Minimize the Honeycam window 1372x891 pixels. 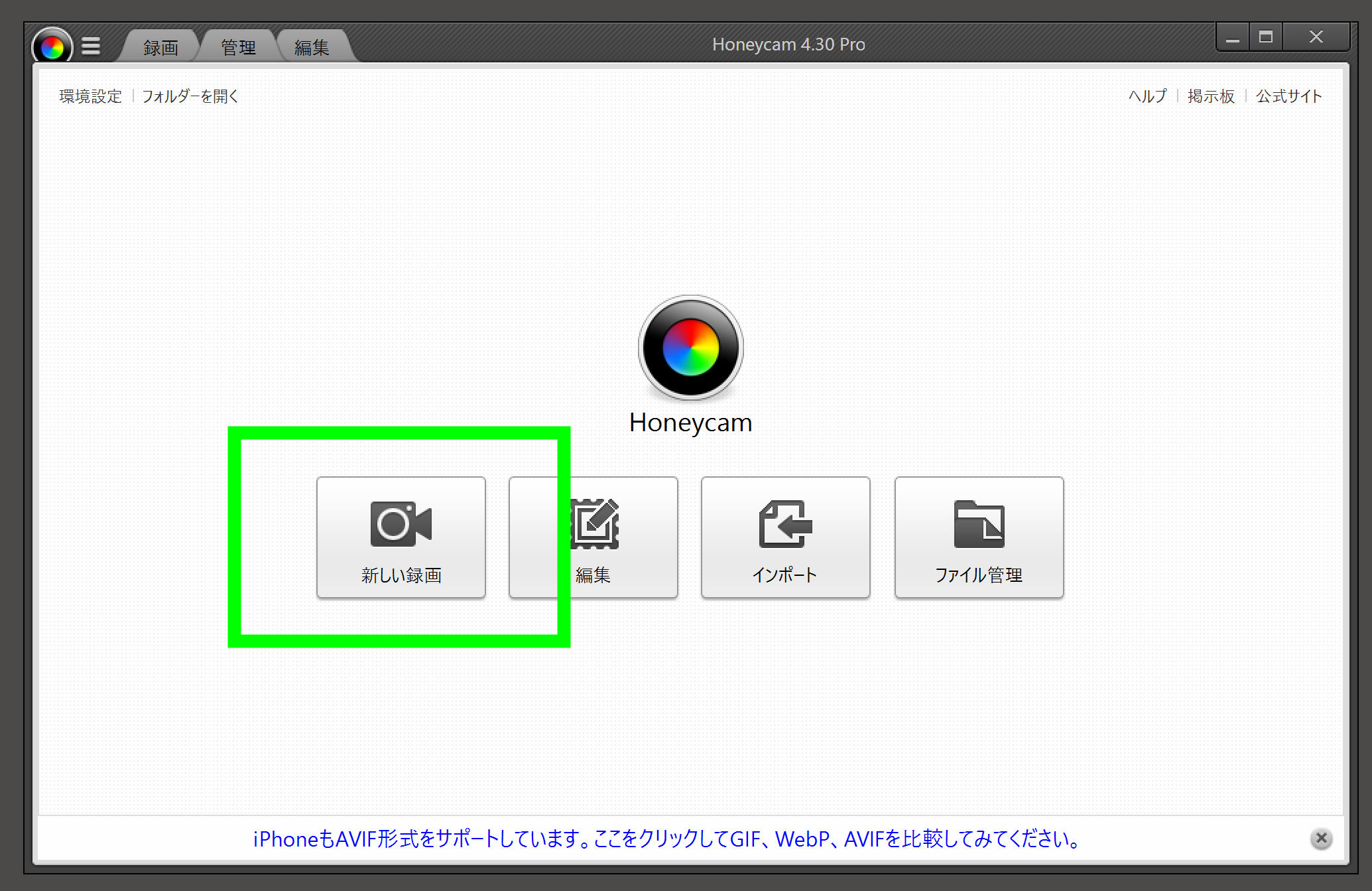1232,37
